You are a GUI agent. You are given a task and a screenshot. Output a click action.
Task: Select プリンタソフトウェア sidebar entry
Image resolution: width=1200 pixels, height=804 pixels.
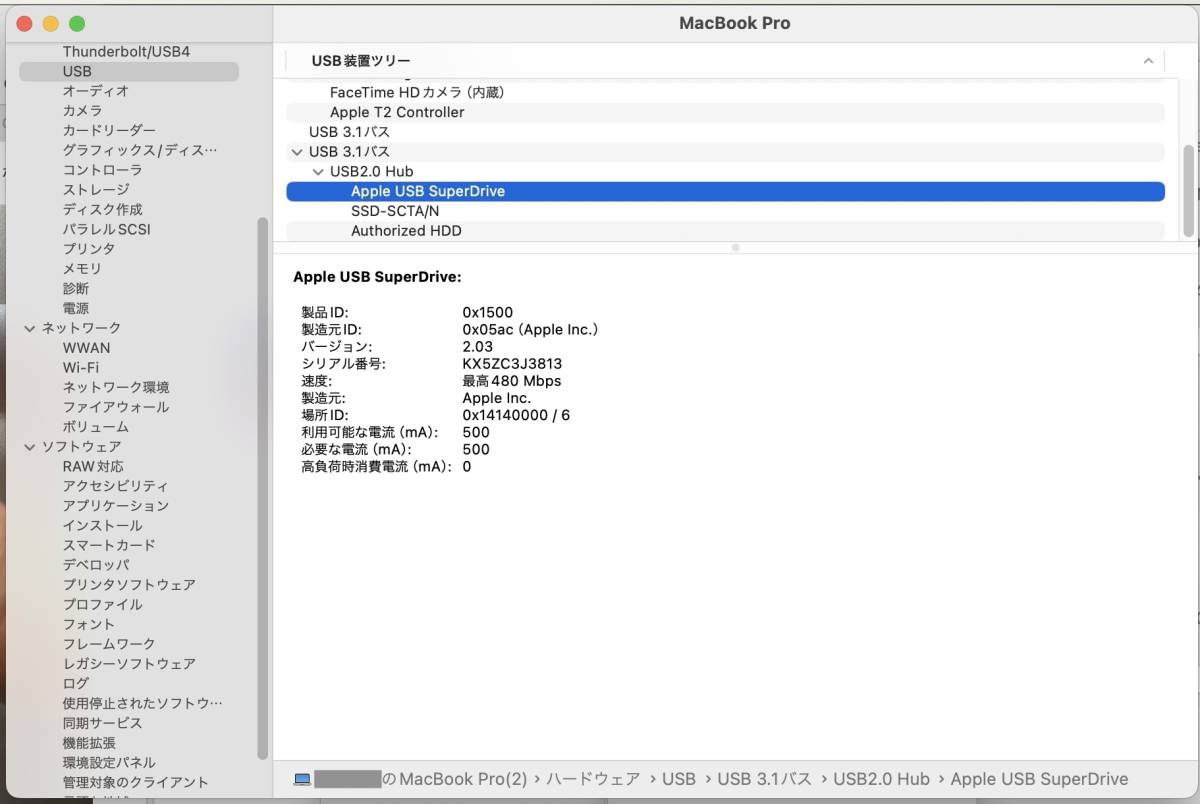pos(129,585)
